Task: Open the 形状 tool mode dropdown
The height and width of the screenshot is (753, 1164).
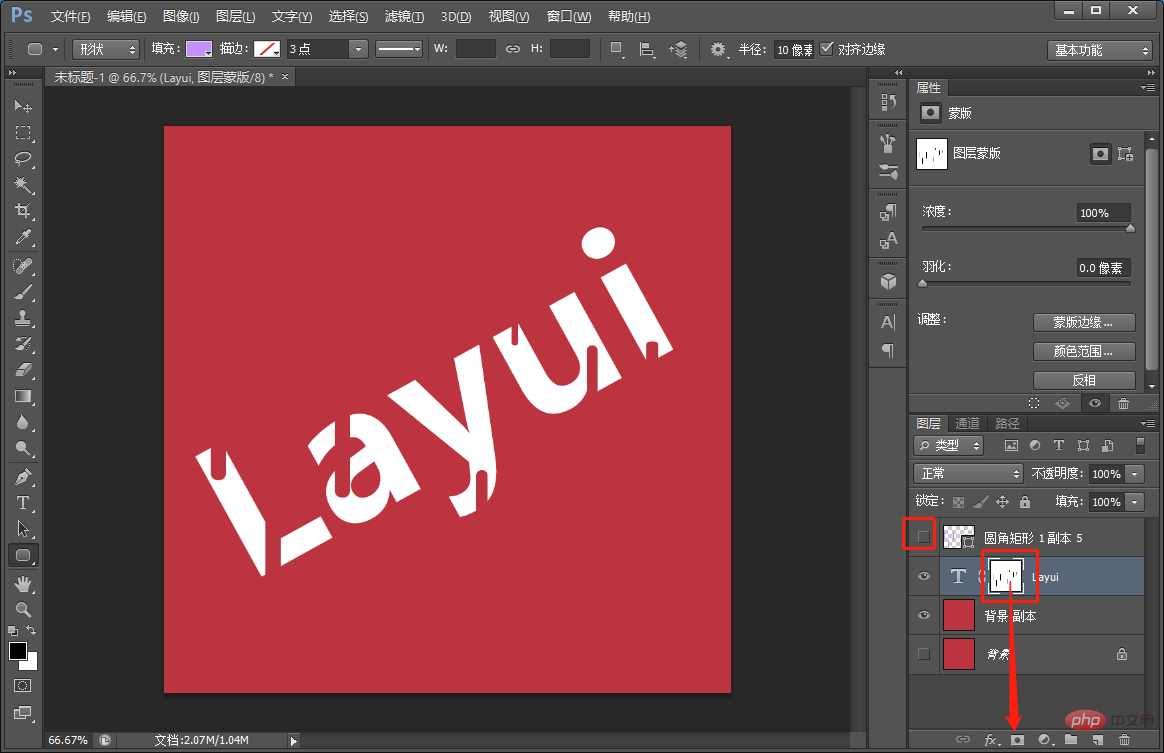Action: pos(106,49)
